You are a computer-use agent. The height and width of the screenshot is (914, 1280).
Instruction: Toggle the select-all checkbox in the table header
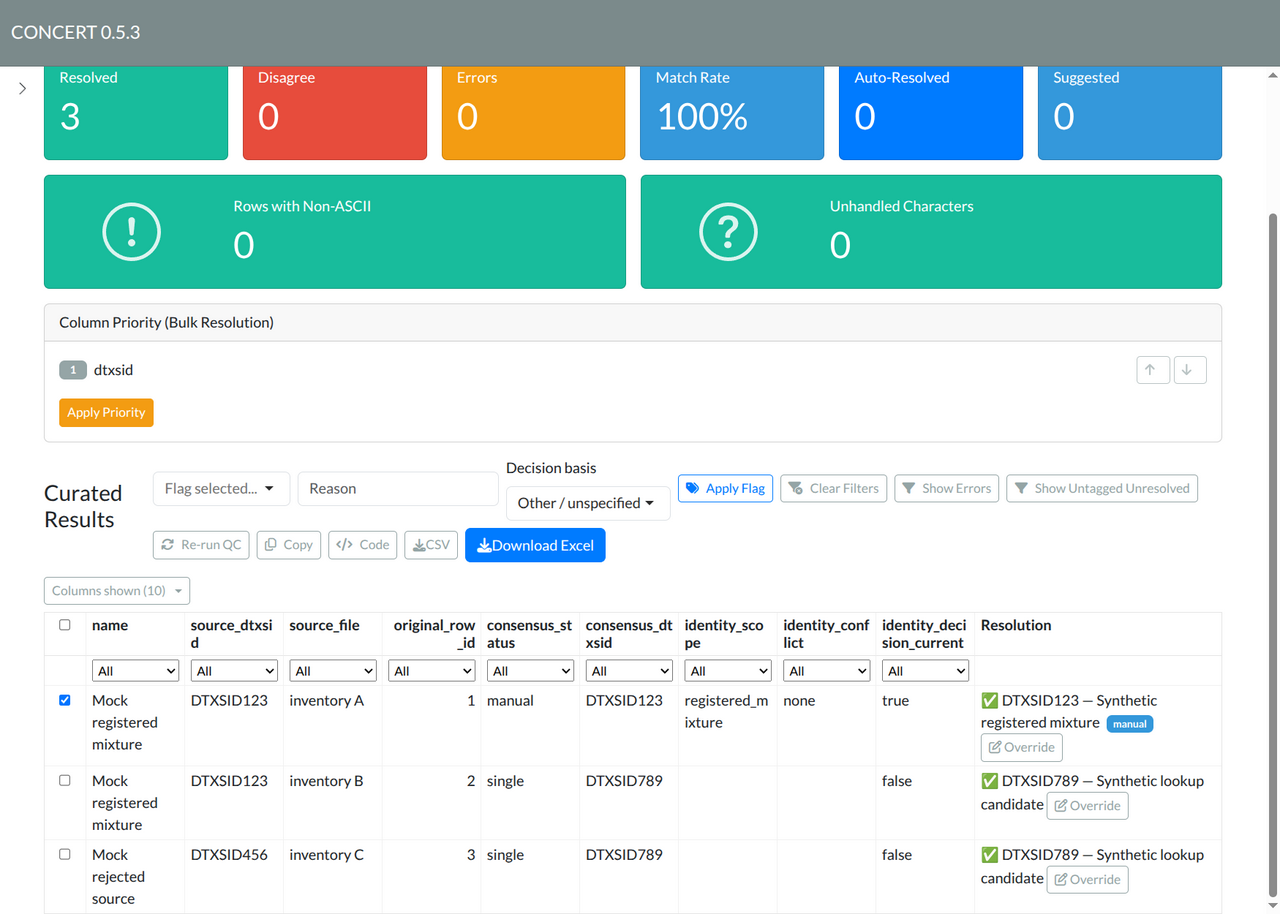(65, 625)
